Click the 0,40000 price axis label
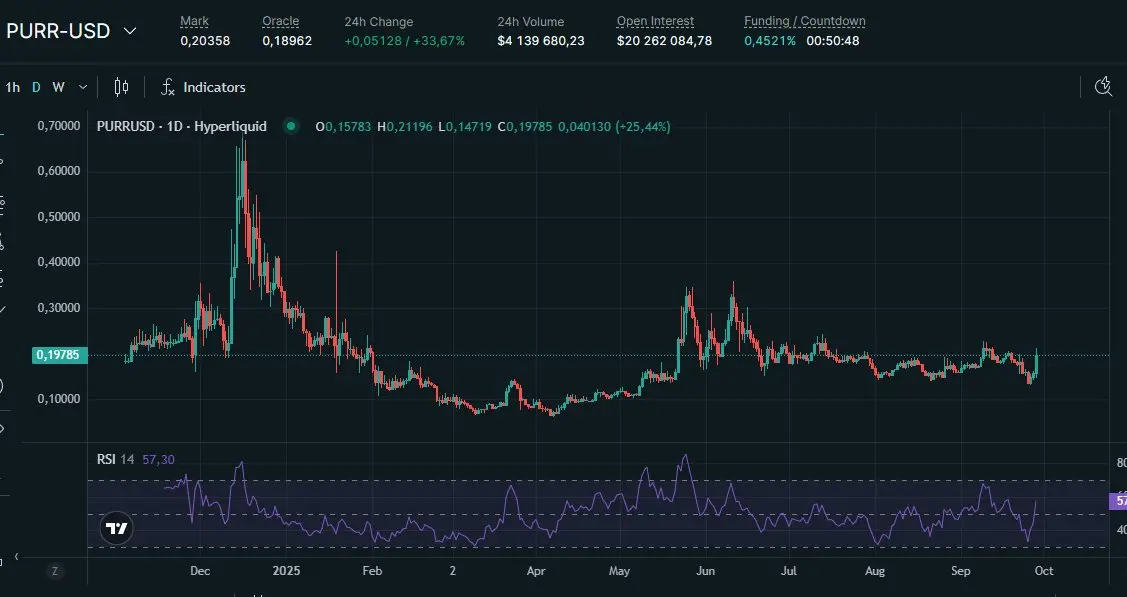 58,262
